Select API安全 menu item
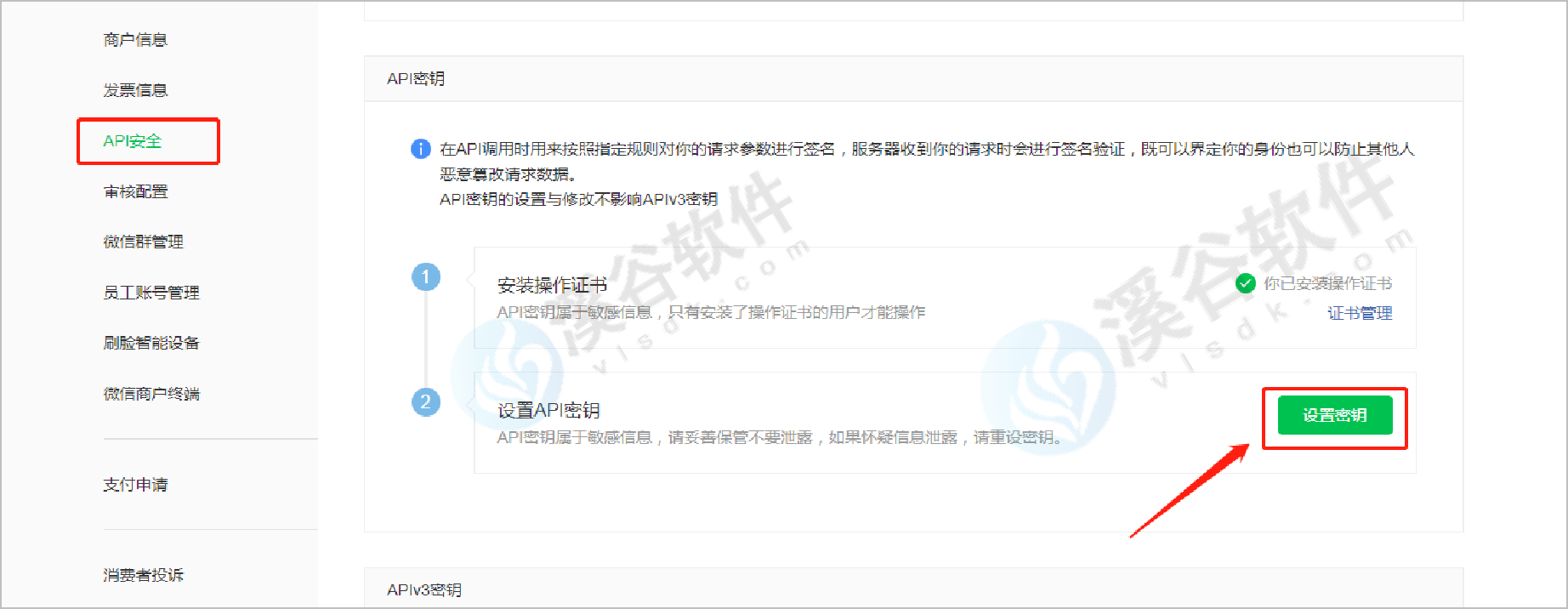The height and width of the screenshot is (609, 1568). coord(132,141)
